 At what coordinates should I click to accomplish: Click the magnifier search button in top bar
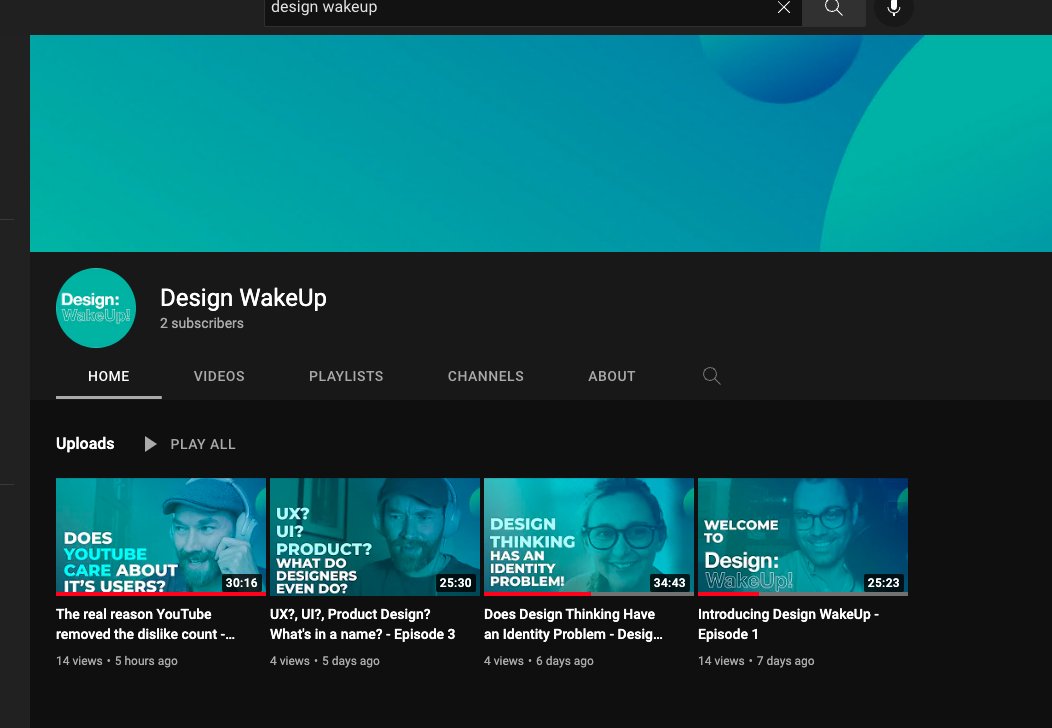(x=834, y=9)
